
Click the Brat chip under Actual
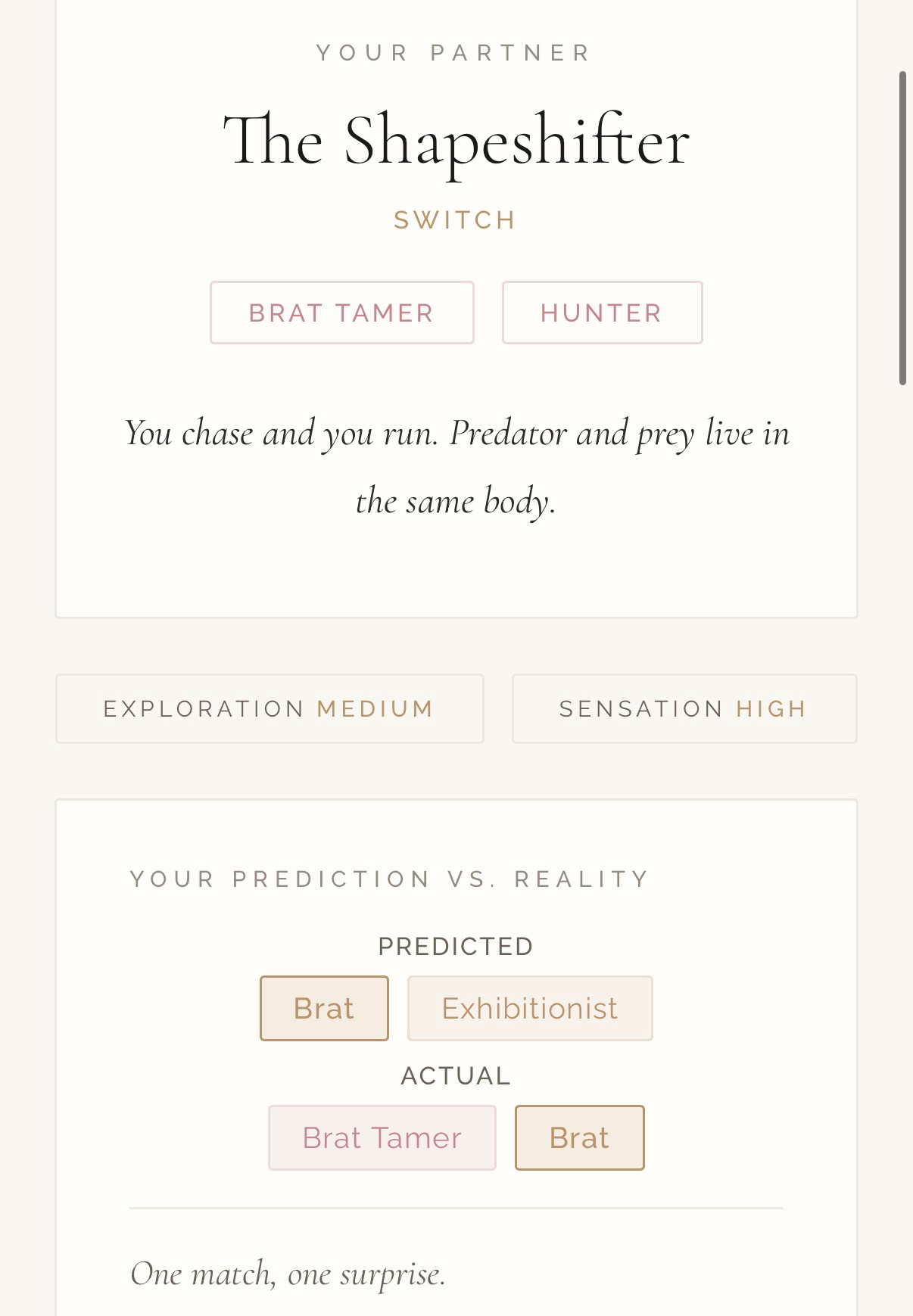579,1137
